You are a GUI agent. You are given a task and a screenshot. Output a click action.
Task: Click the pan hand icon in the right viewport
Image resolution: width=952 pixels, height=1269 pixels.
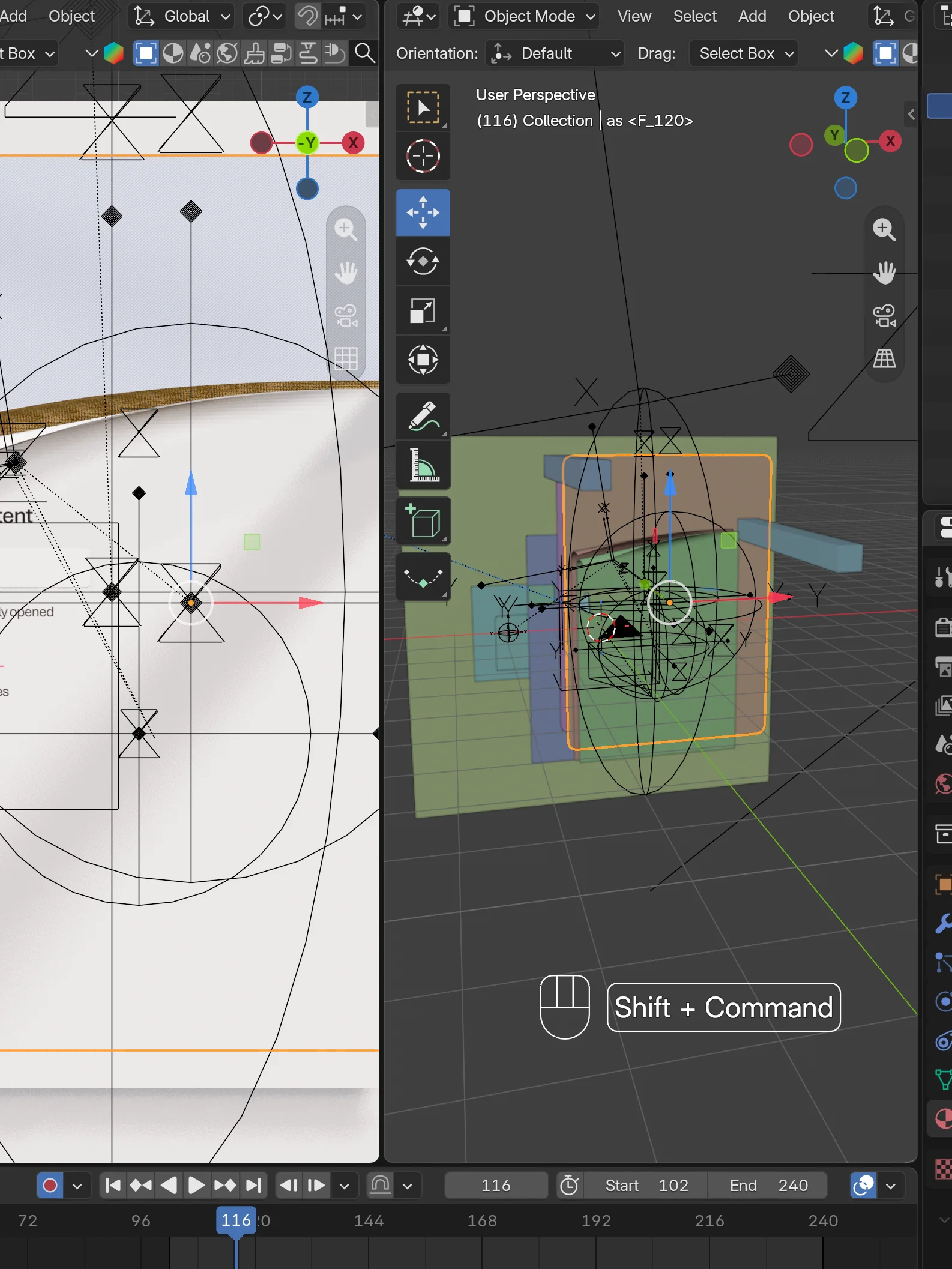884,273
